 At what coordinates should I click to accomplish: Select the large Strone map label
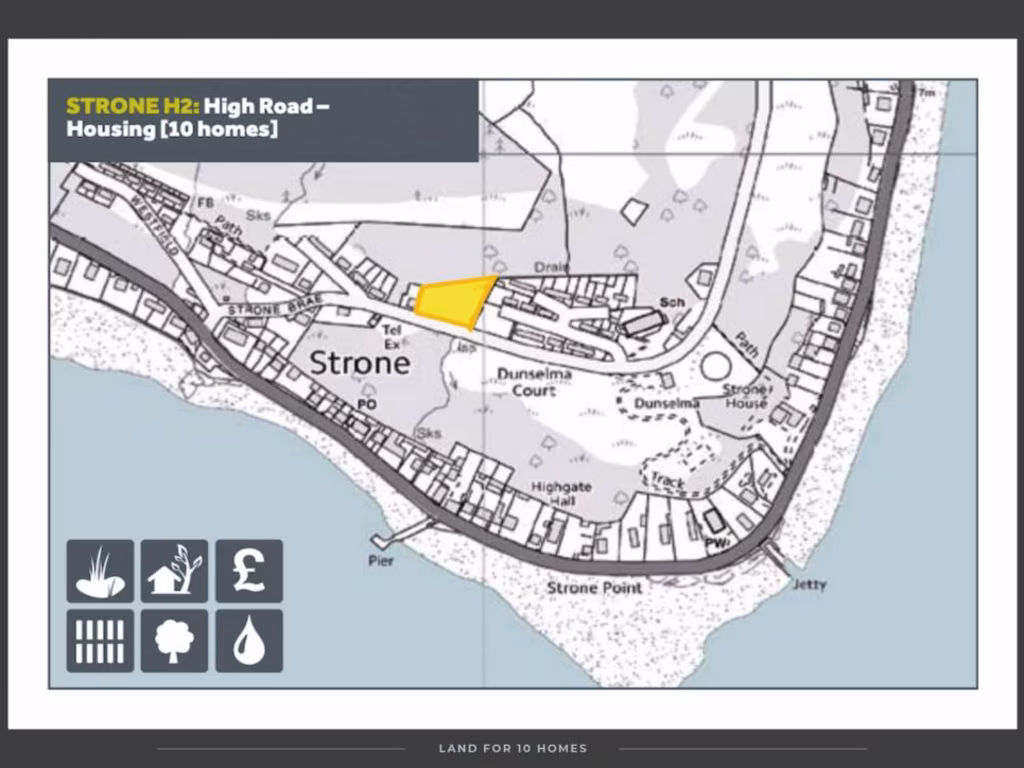click(359, 363)
